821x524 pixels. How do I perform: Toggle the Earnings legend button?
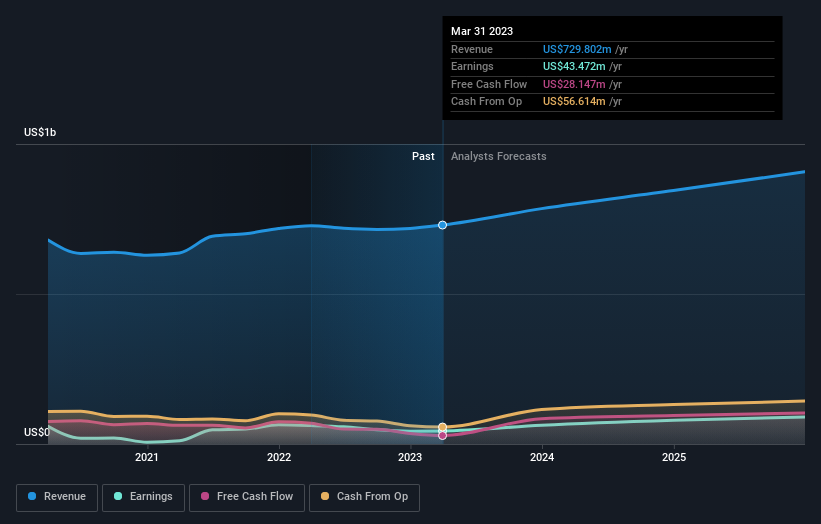pos(143,497)
